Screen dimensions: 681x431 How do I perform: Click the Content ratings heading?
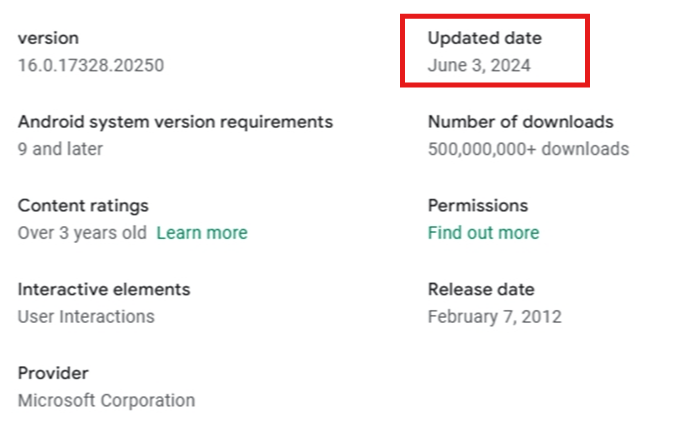pyautogui.click(x=83, y=206)
